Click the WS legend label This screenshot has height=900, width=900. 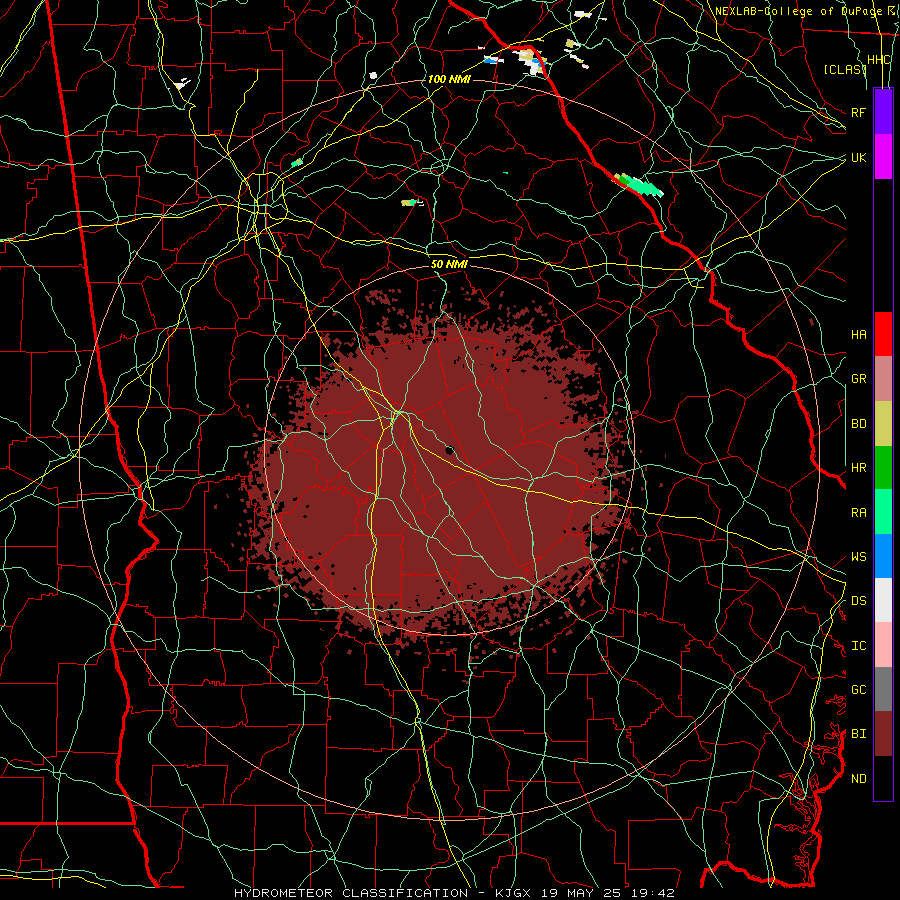(859, 557)
